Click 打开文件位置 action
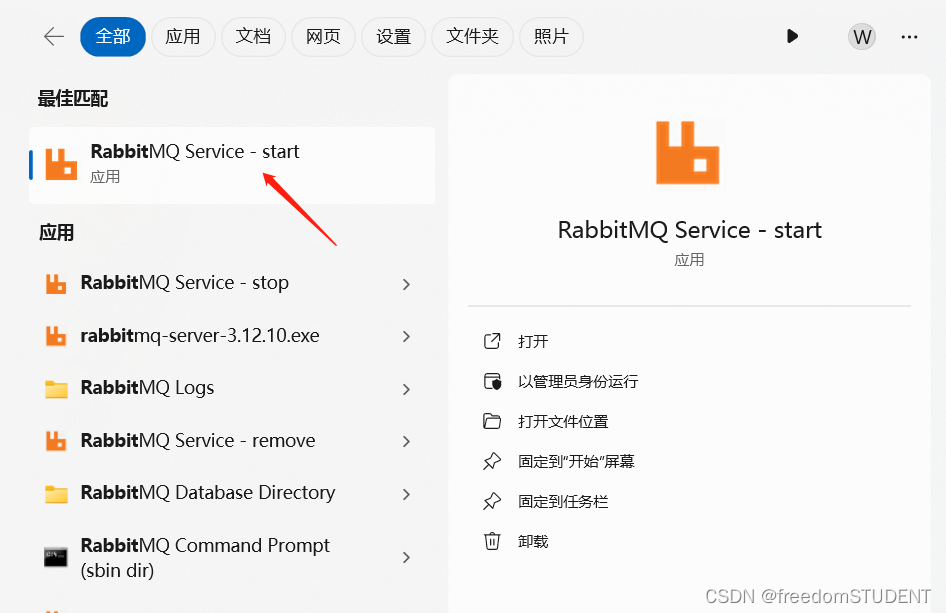 [x=563, y=422]
